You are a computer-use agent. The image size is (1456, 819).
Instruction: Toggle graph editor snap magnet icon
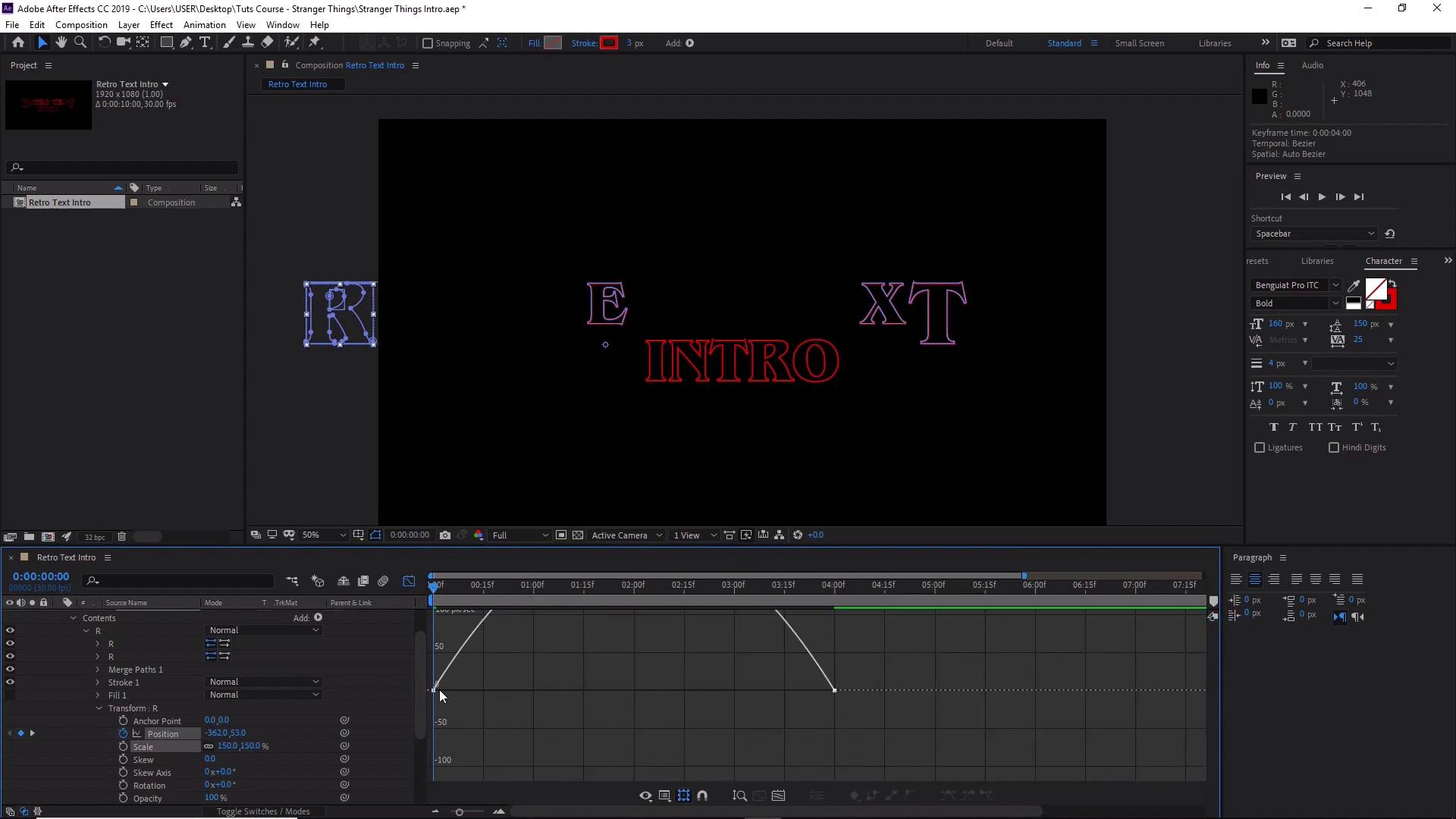[702, 795]
